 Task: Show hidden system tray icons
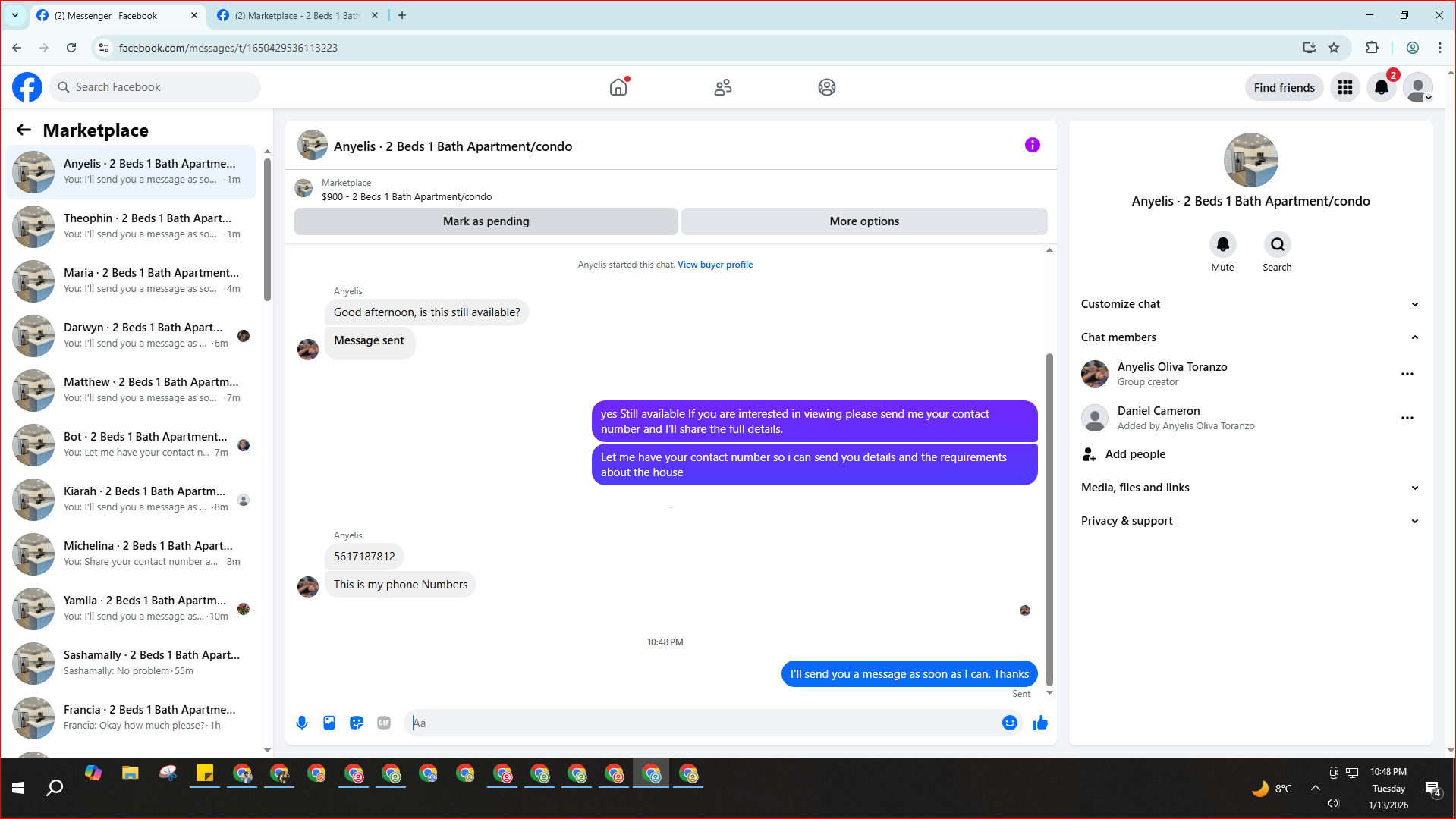1315,788
